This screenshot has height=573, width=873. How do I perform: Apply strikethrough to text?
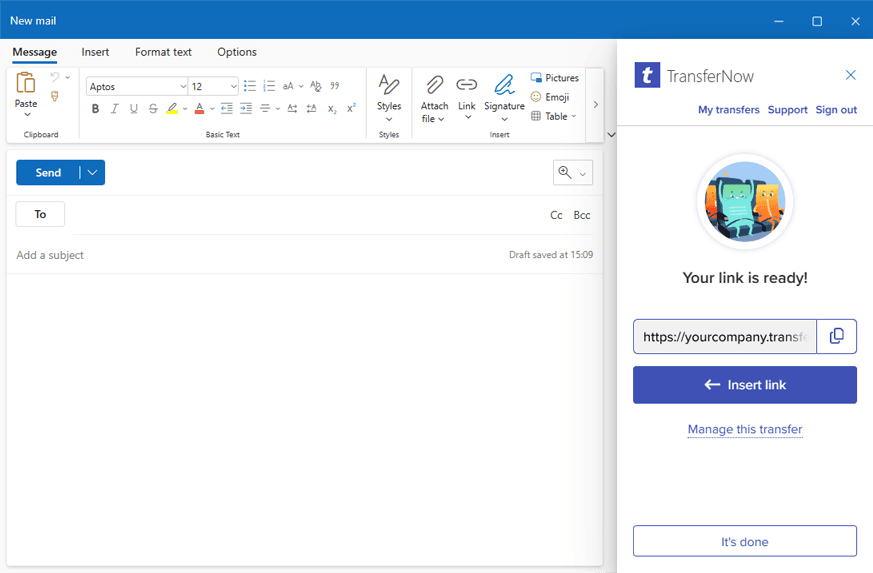tap(153, 109)
